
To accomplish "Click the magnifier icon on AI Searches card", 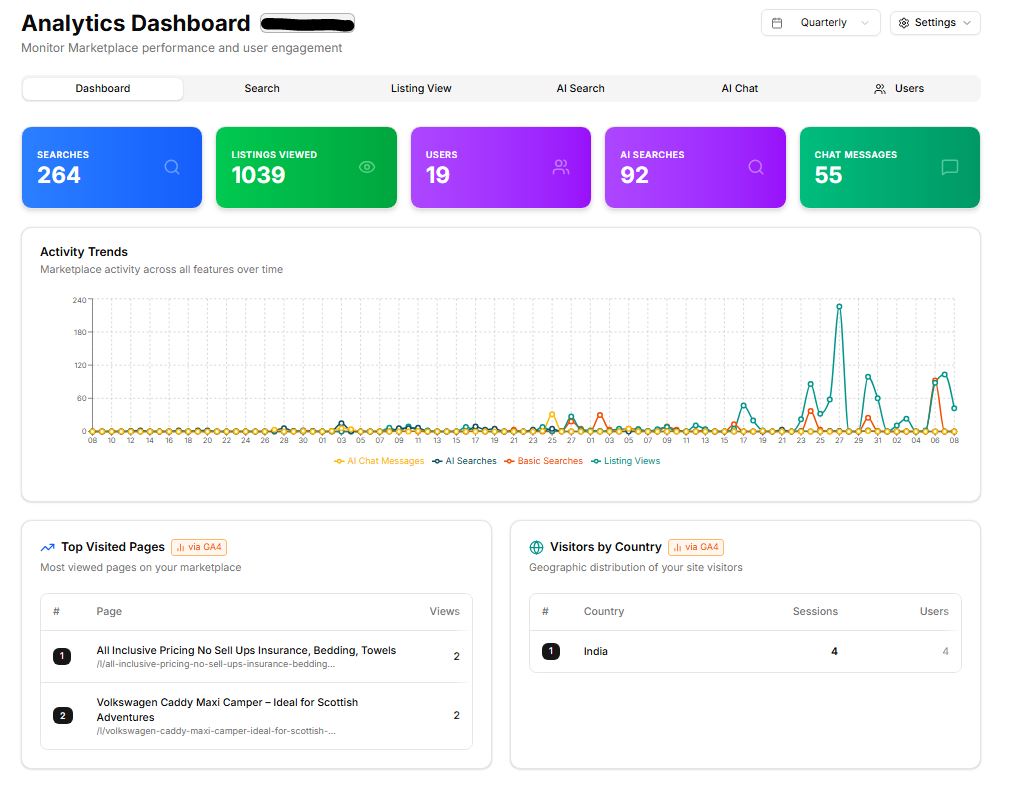I will 756,167.
